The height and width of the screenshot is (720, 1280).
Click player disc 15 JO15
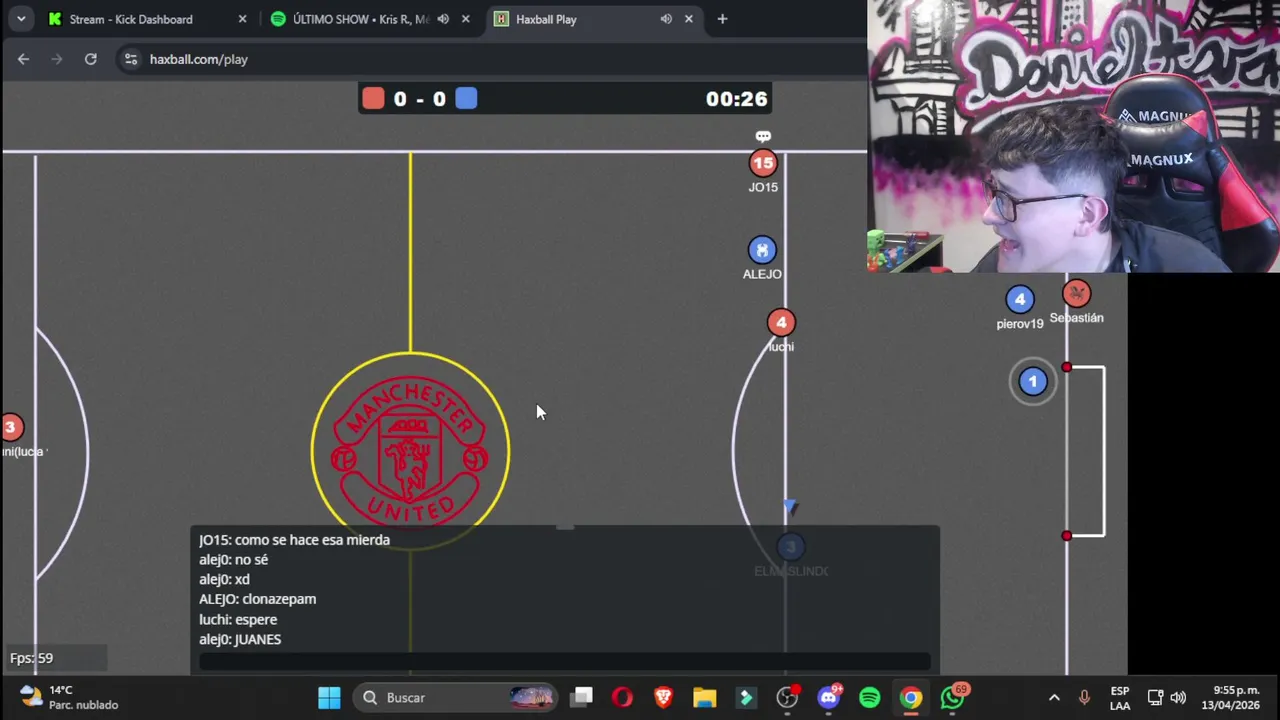[763, 162]
